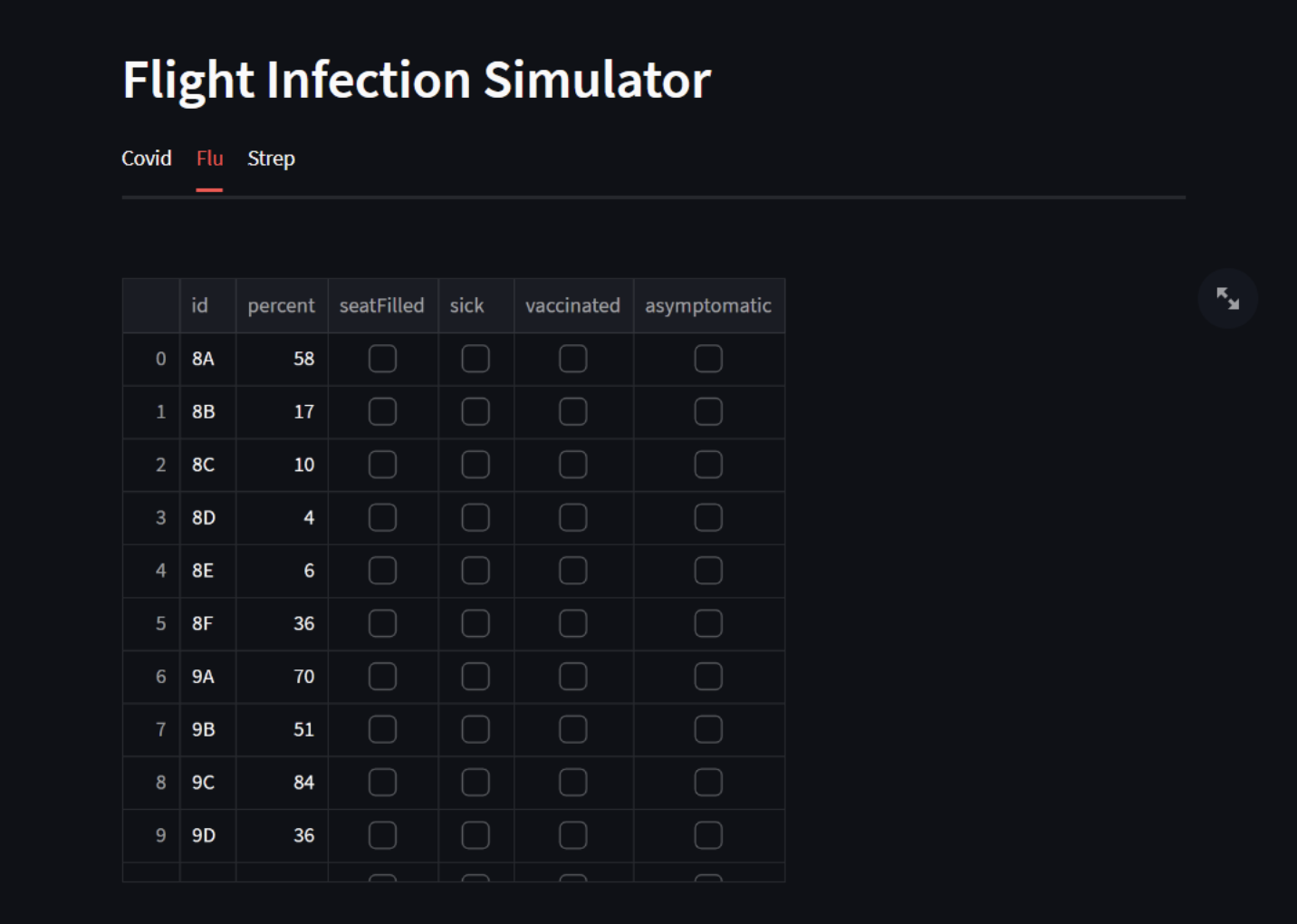The height and width of the screenshot is (924, 1297).
Task: Select the active Flu tab
Action: [x=209, y=159]
